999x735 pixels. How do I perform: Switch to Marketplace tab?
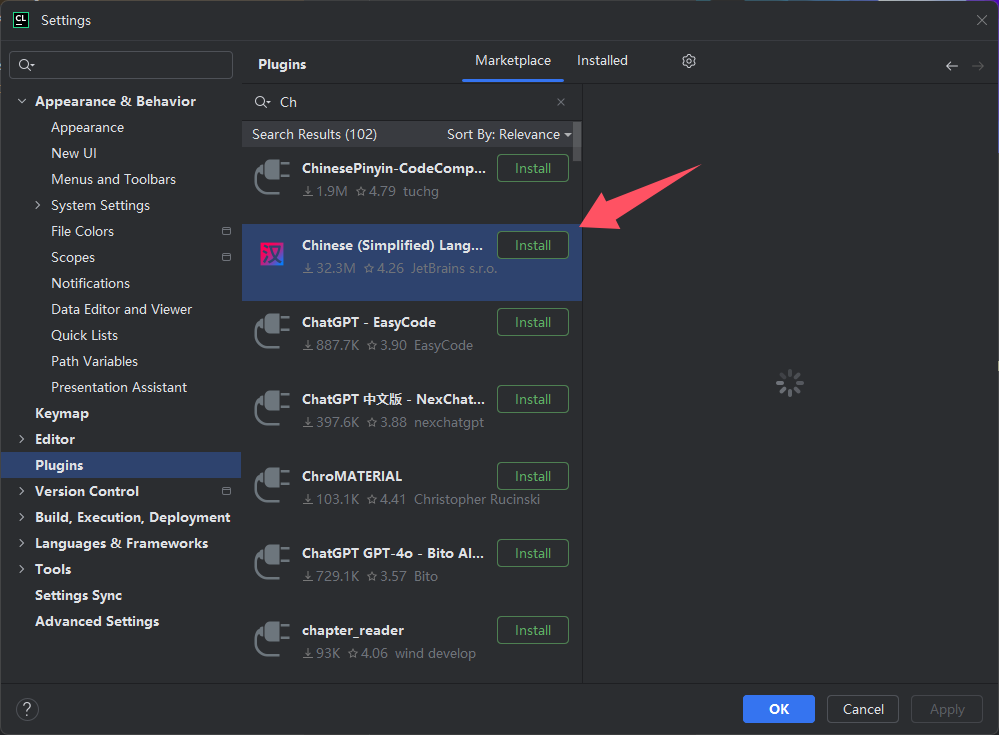513,61
